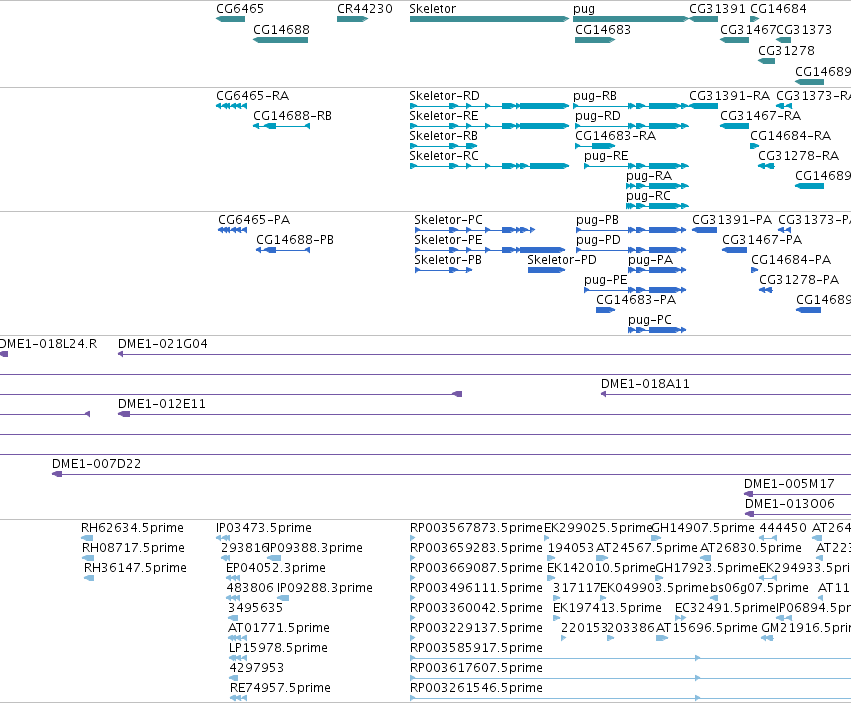
Task: Click the CG6465 gene arrow
Action: 231,19
